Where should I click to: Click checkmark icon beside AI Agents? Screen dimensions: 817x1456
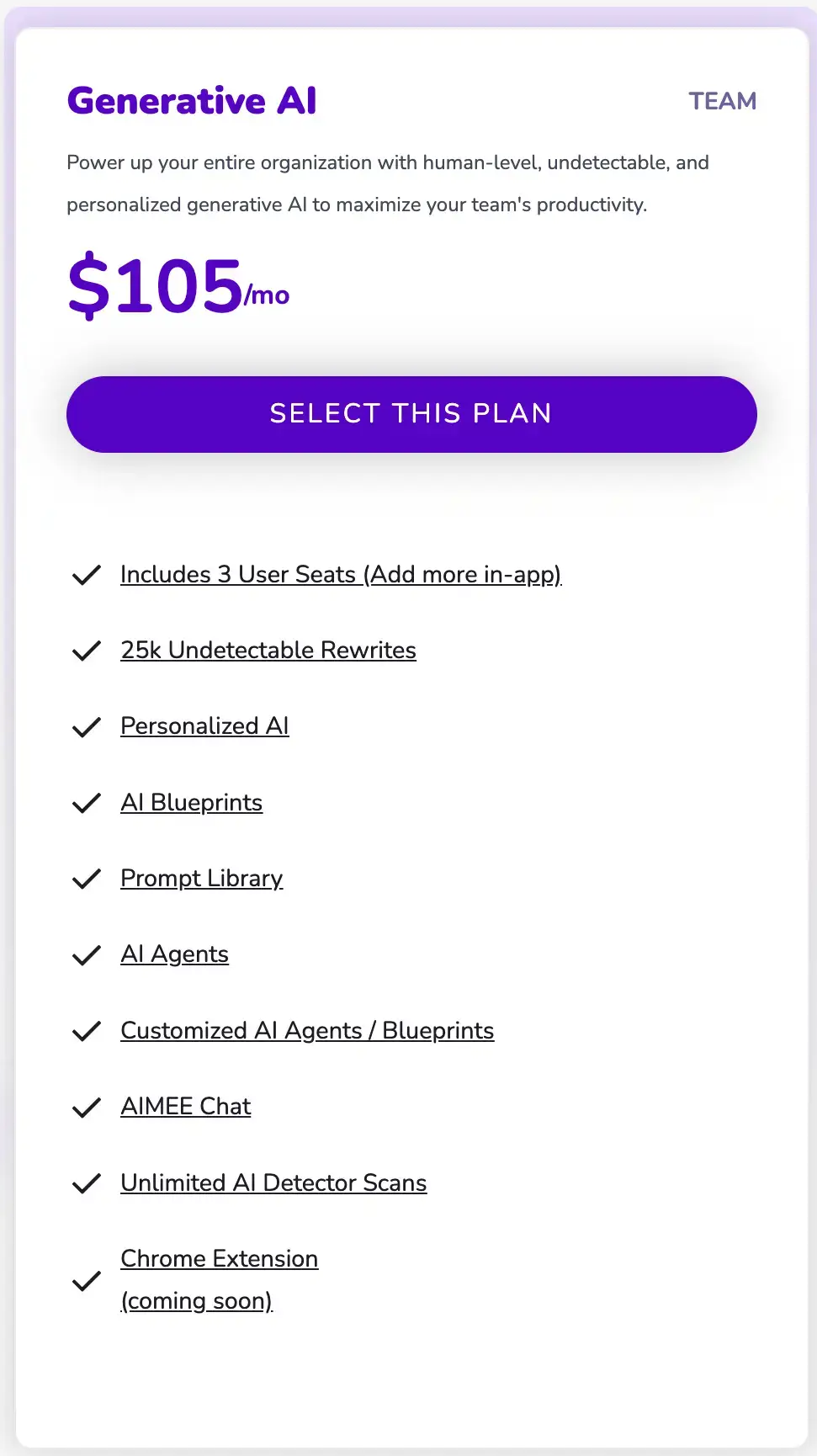point(87,955)
